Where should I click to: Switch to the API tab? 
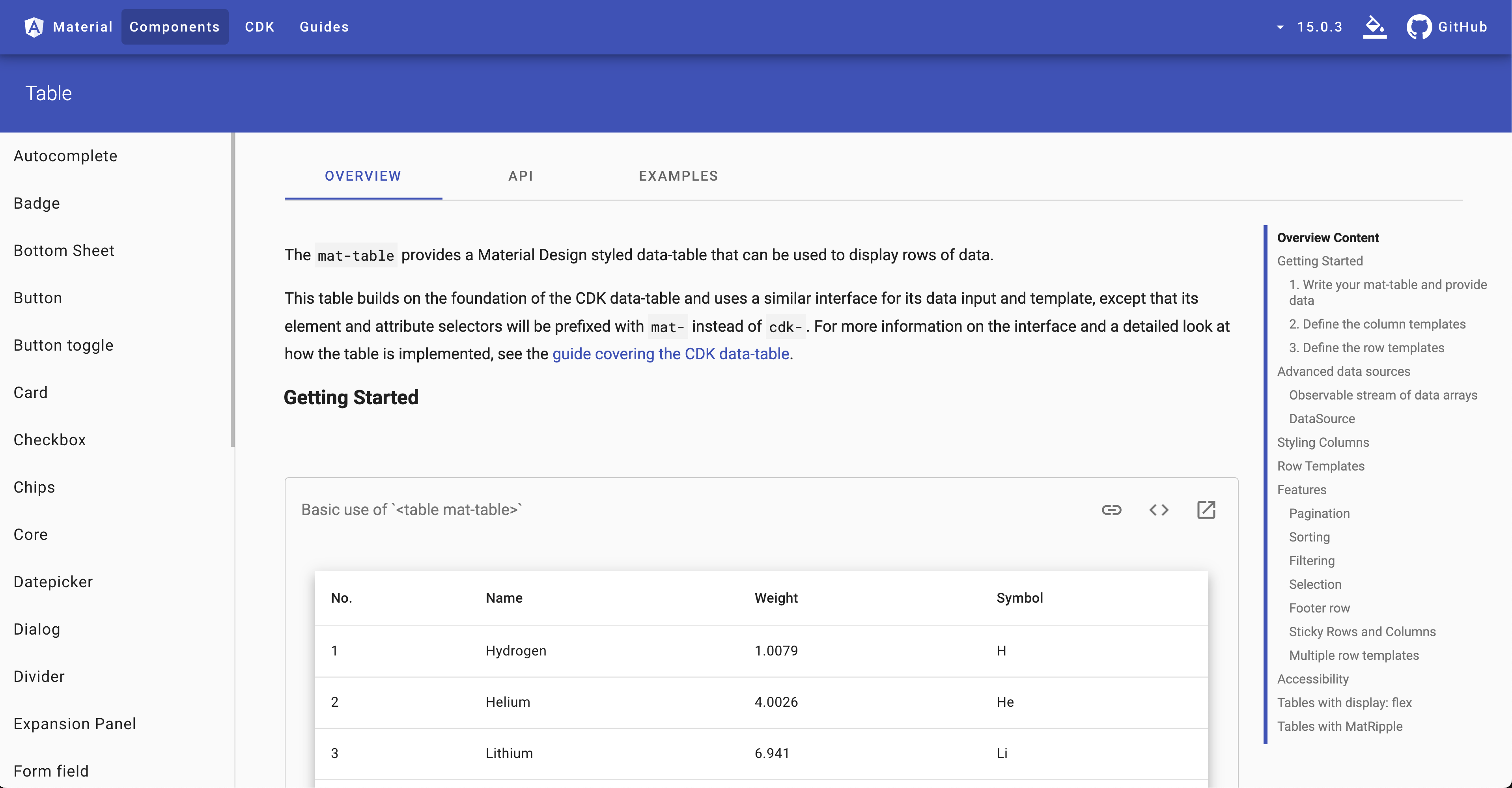[x=521, y=176]
